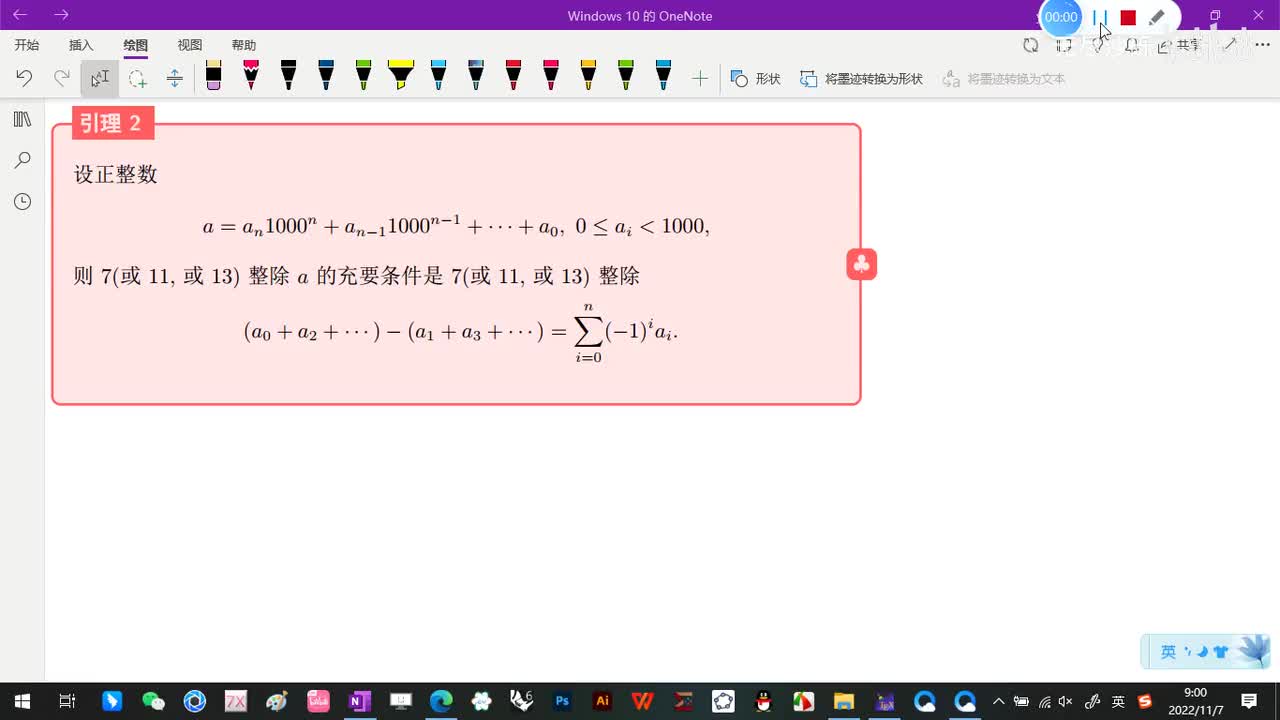Click the 00:00 recording timer

pyautogui.click(x=1061, y=17)
